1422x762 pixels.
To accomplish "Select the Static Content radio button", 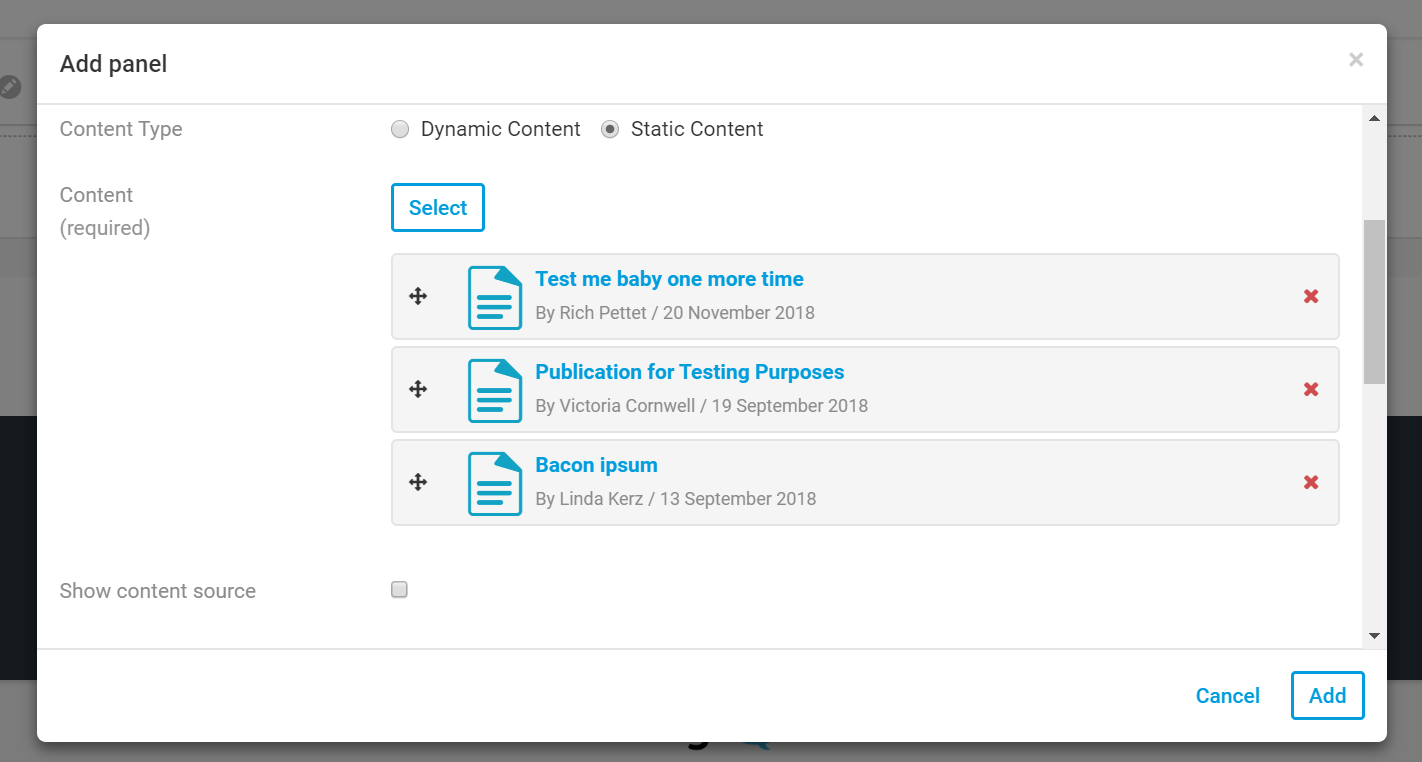I will tap(610, 129).
